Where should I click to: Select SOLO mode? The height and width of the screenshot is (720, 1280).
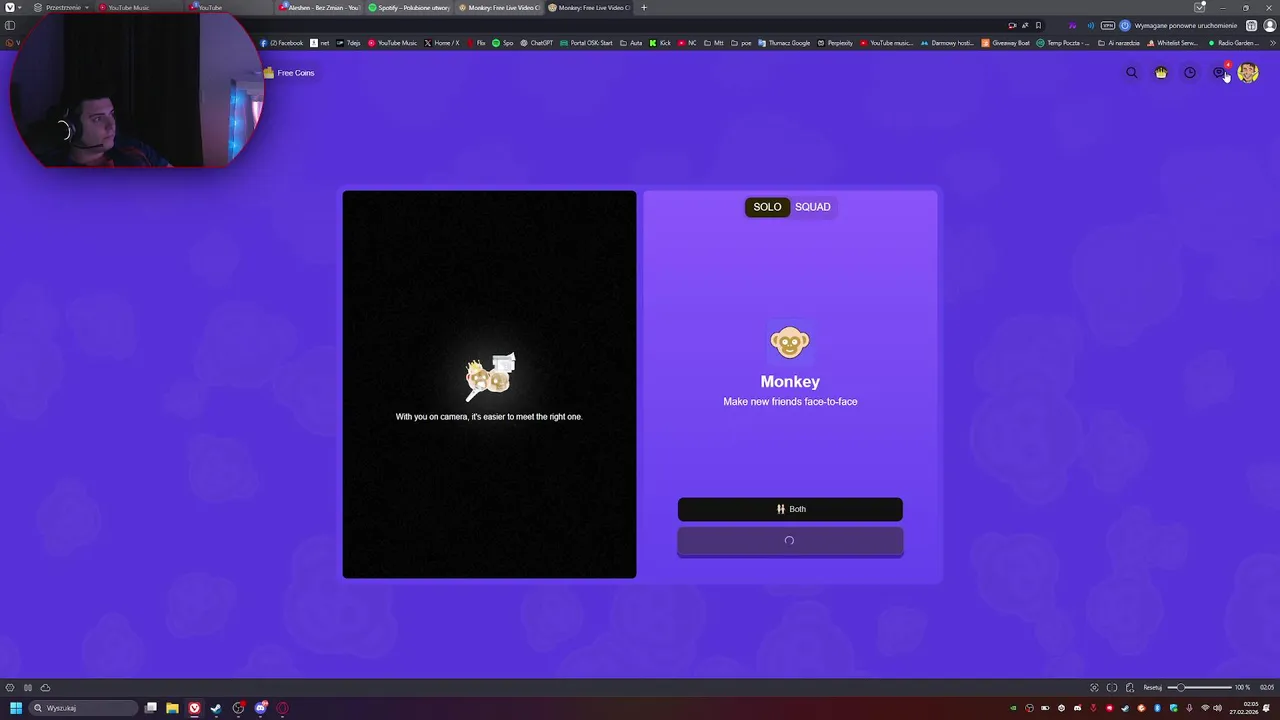767,207
